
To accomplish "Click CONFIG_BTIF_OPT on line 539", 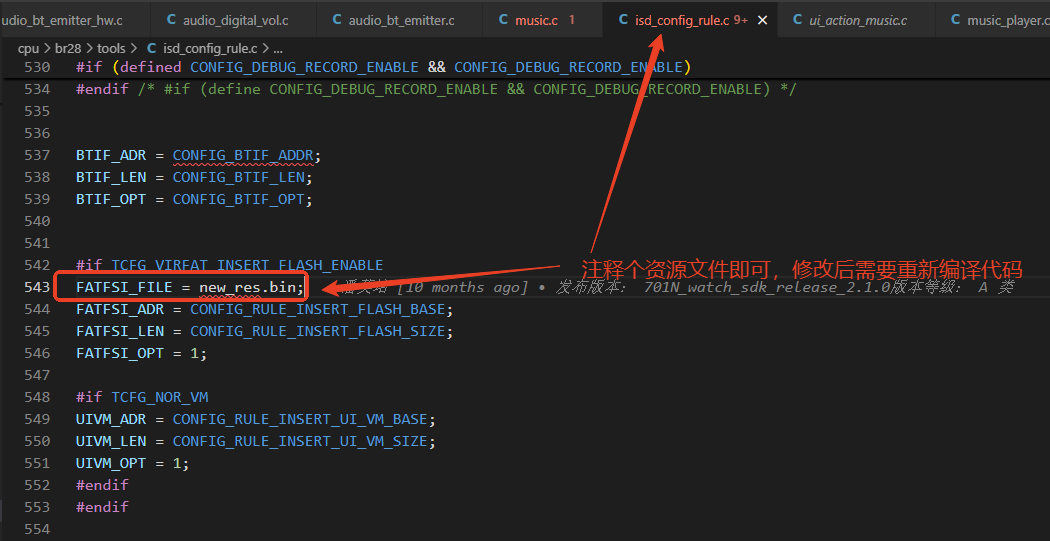I will [238, 200].
